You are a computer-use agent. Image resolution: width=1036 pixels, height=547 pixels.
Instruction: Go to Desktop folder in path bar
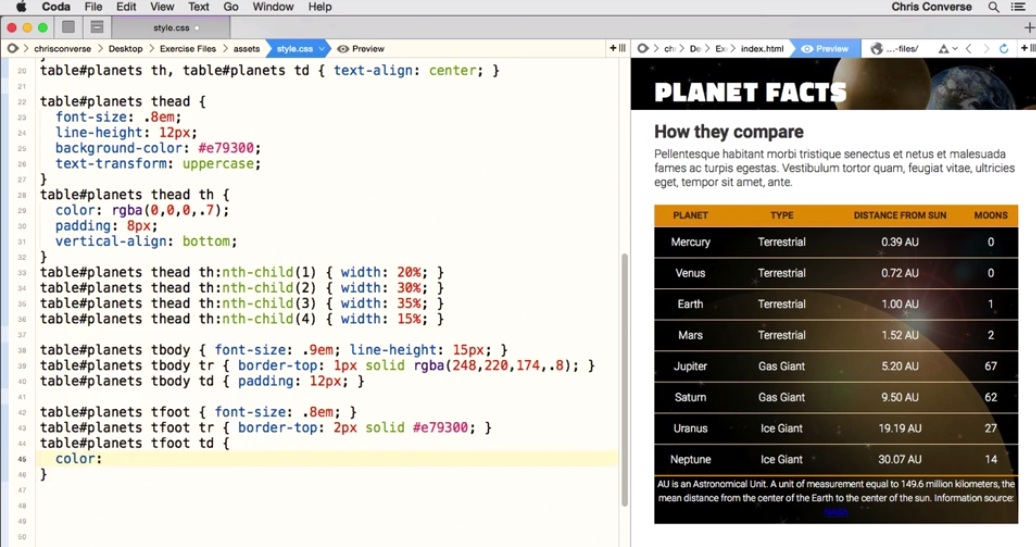tap(126, 49)
